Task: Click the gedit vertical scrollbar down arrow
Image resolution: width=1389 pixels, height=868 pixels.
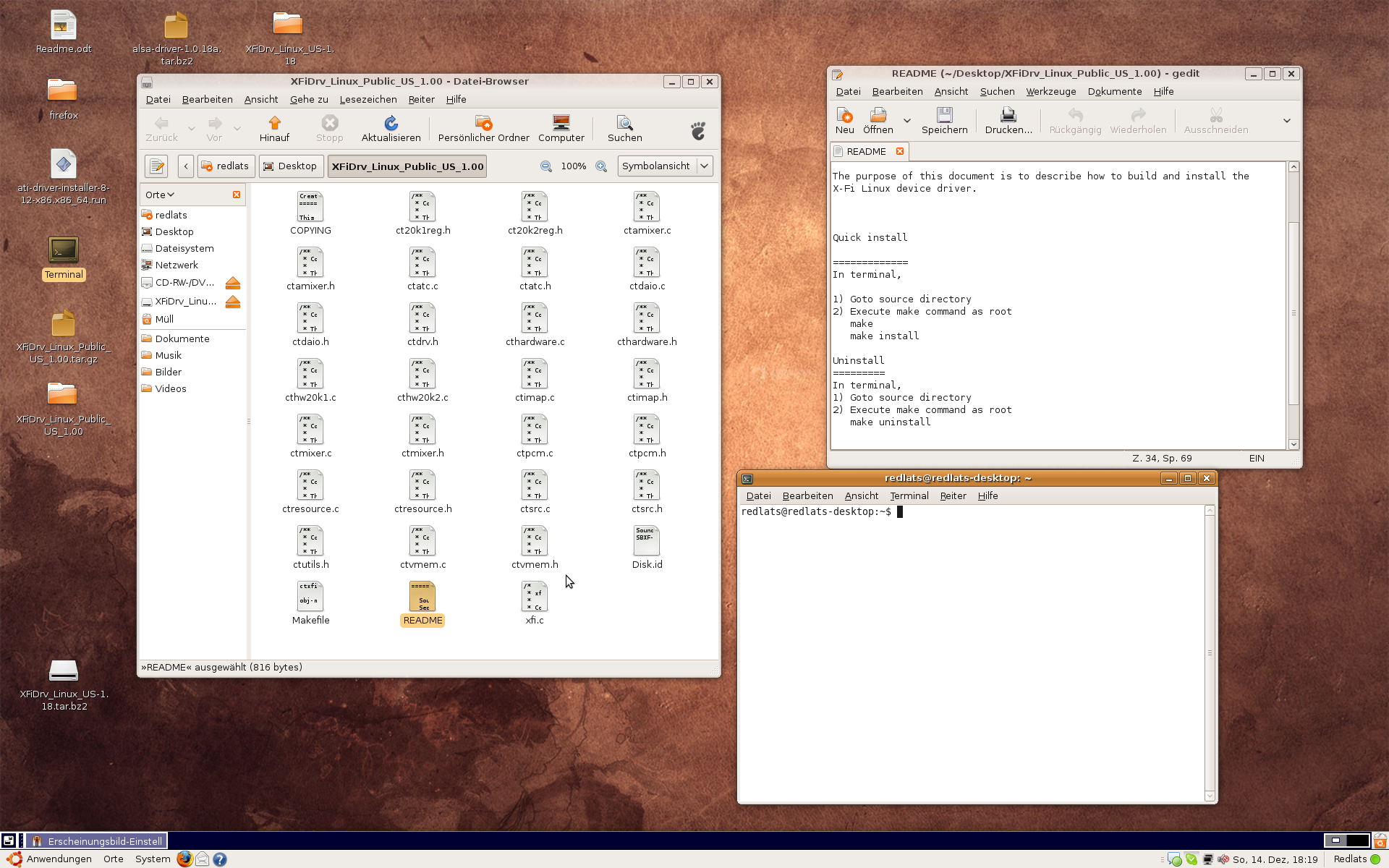Action: click(1294, 444)
